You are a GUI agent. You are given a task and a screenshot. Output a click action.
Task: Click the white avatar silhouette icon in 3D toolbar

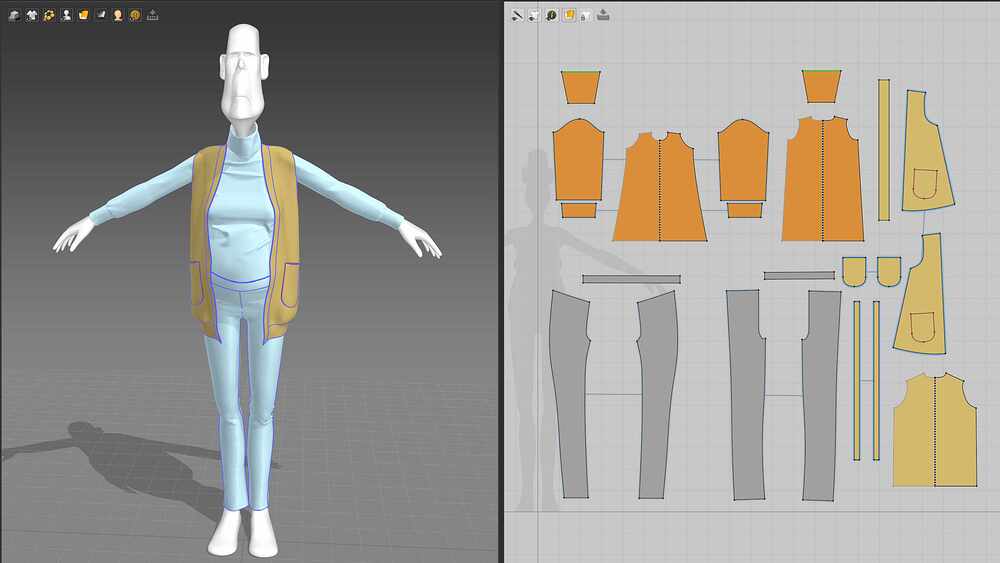66,15
